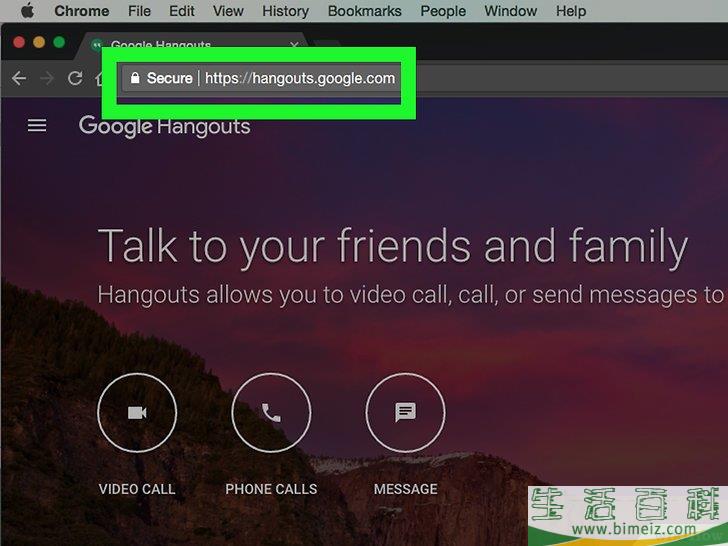Close the Google Hangouts tab

click(x=294, y=45)
